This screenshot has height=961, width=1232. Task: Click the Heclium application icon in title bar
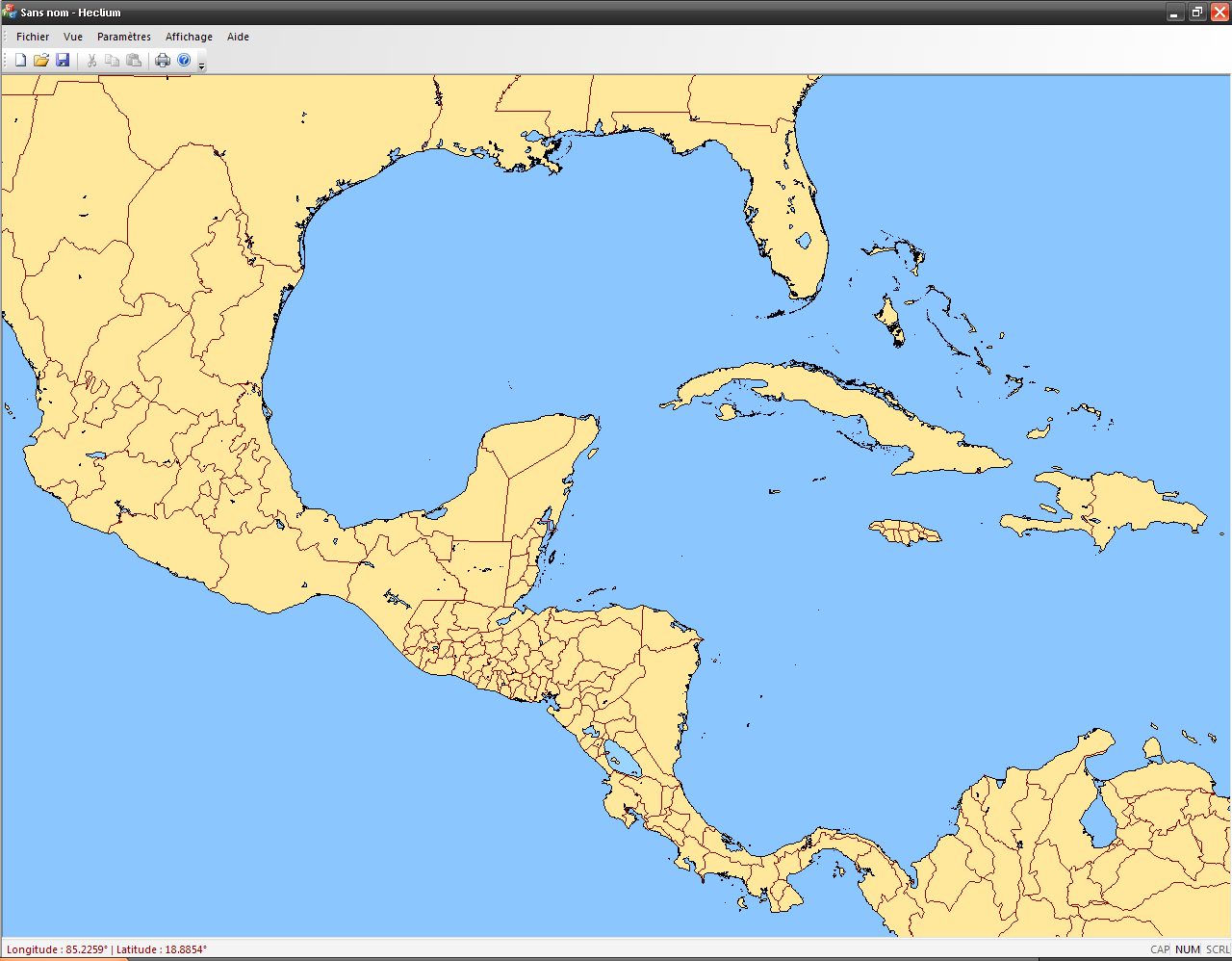click(10, 13)
